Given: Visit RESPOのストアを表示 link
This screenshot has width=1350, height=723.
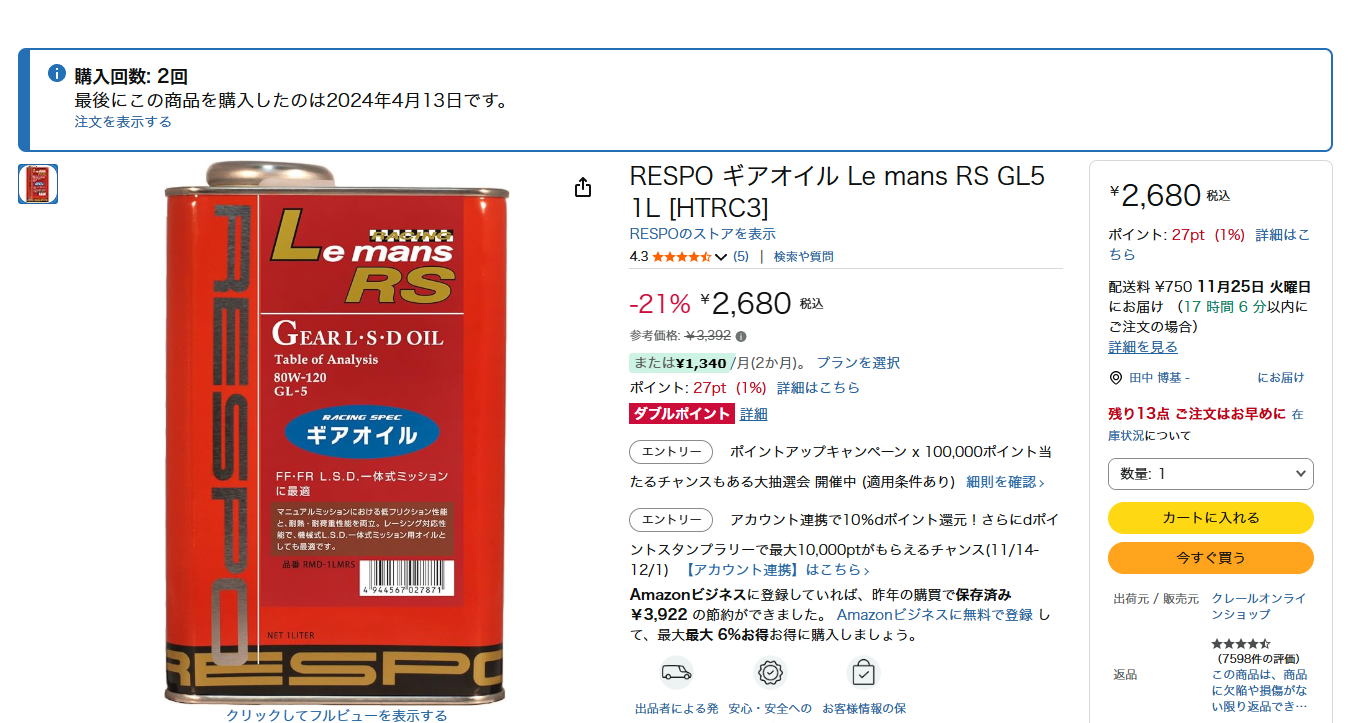Looking at the screenshot, I should point(702,234).
